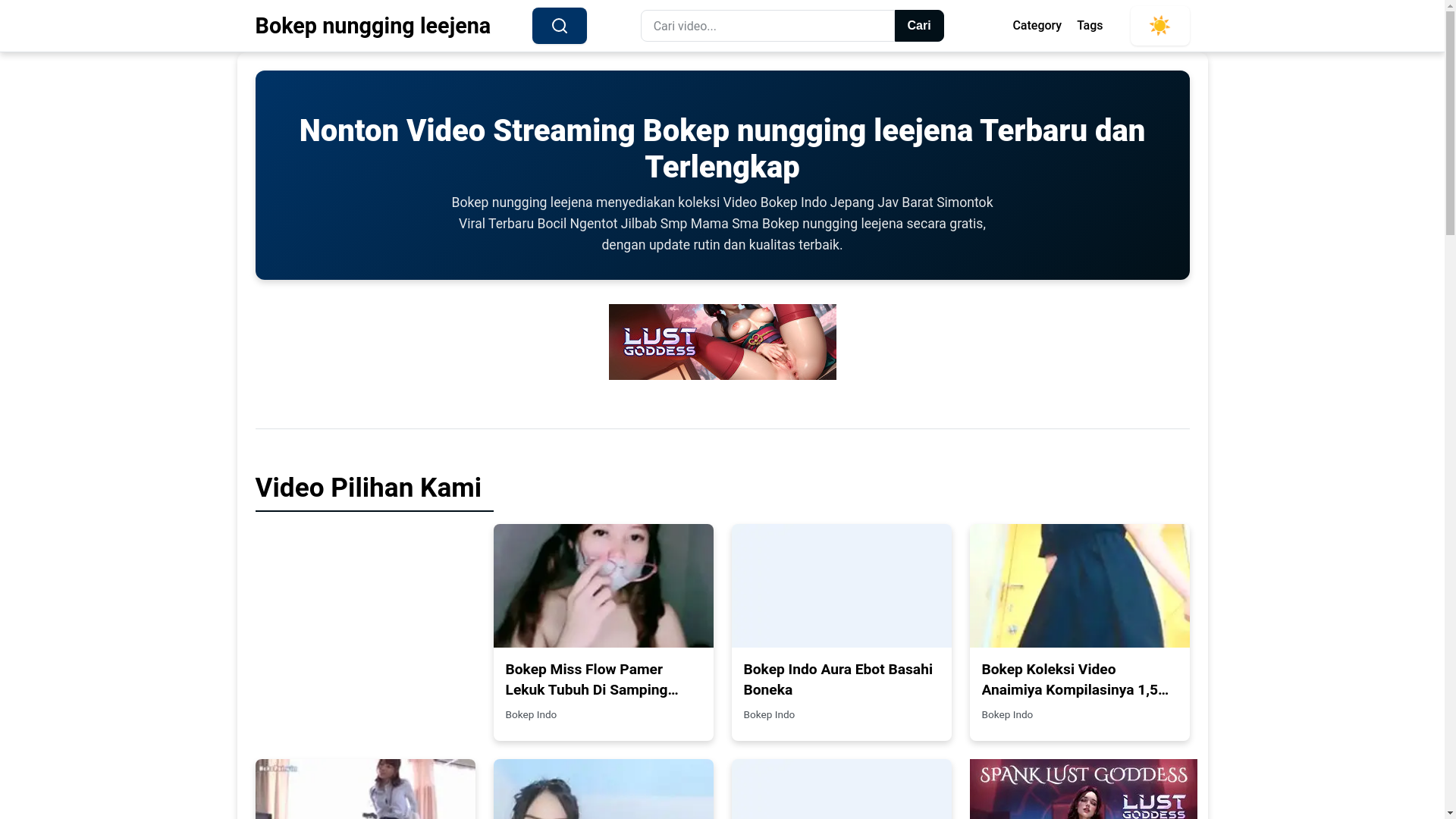Click the blank Aura Ebot thumbnail area
This screenshot has width=1456, height=819.
pyautogui.click(x=841, y=585)
